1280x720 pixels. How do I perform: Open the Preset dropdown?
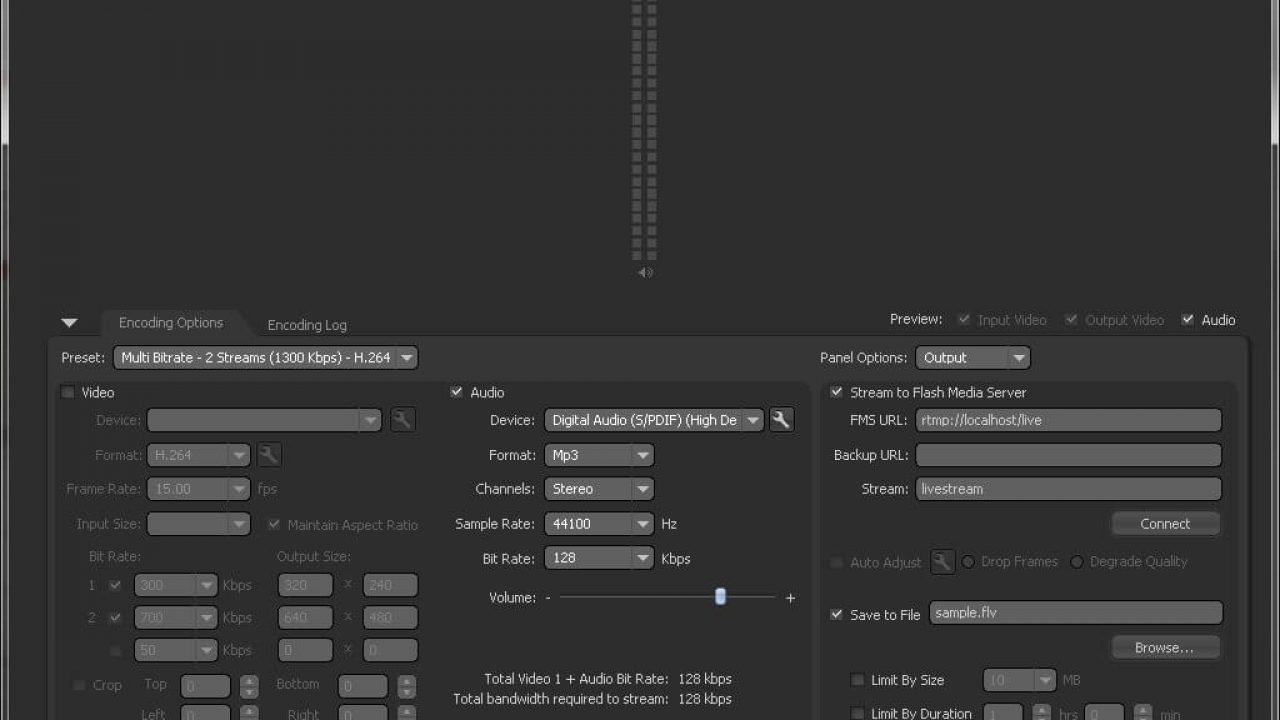click(265, 358)
